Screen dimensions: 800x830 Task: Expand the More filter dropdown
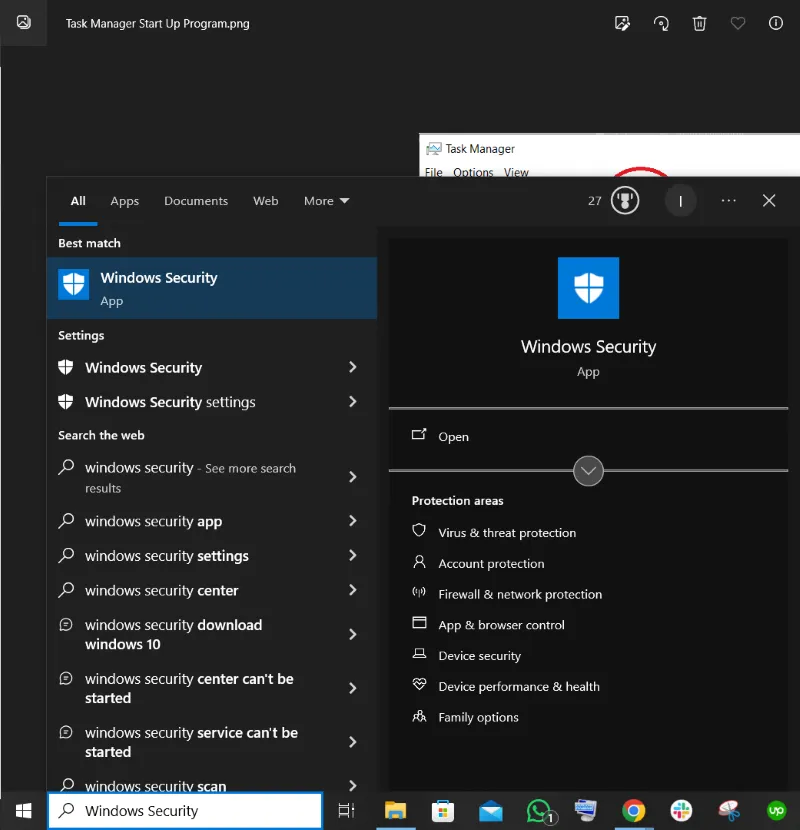point(326,201)
